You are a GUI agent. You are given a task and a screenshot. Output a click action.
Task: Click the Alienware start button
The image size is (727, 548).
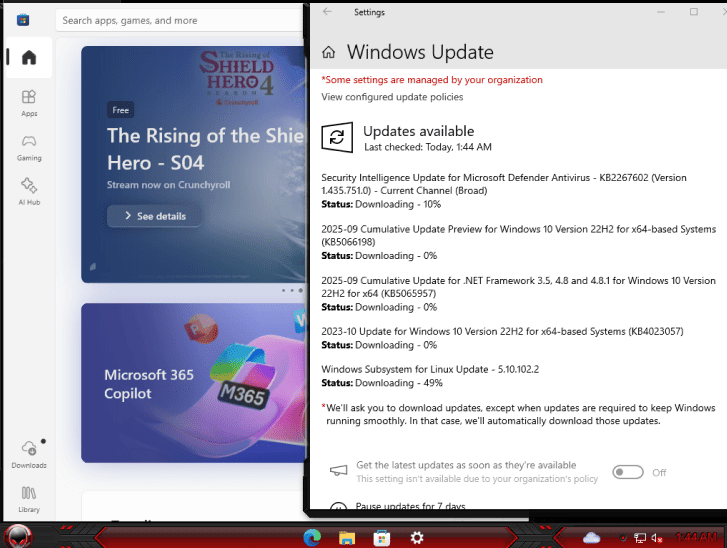(18, 536)
